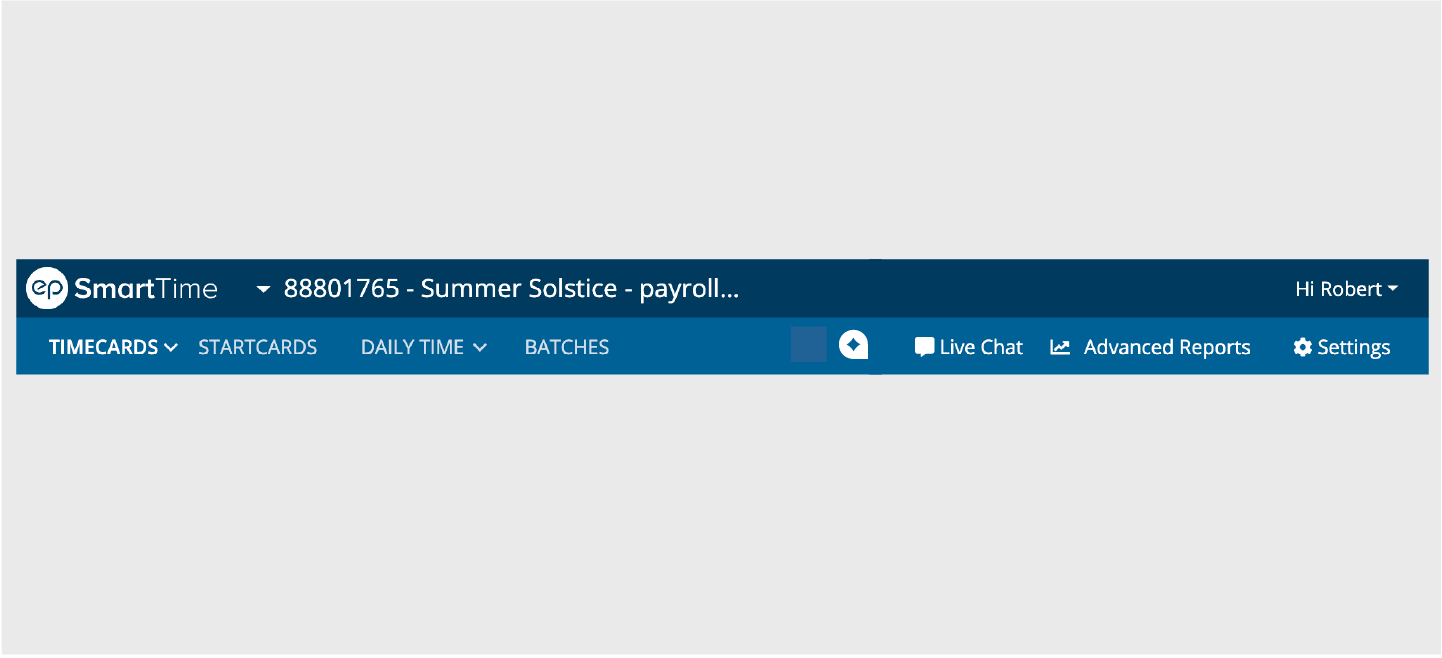Click the caret next to Hi Robert
The height and width of the screenshot is (658, 1442).
click(1392, 289)
